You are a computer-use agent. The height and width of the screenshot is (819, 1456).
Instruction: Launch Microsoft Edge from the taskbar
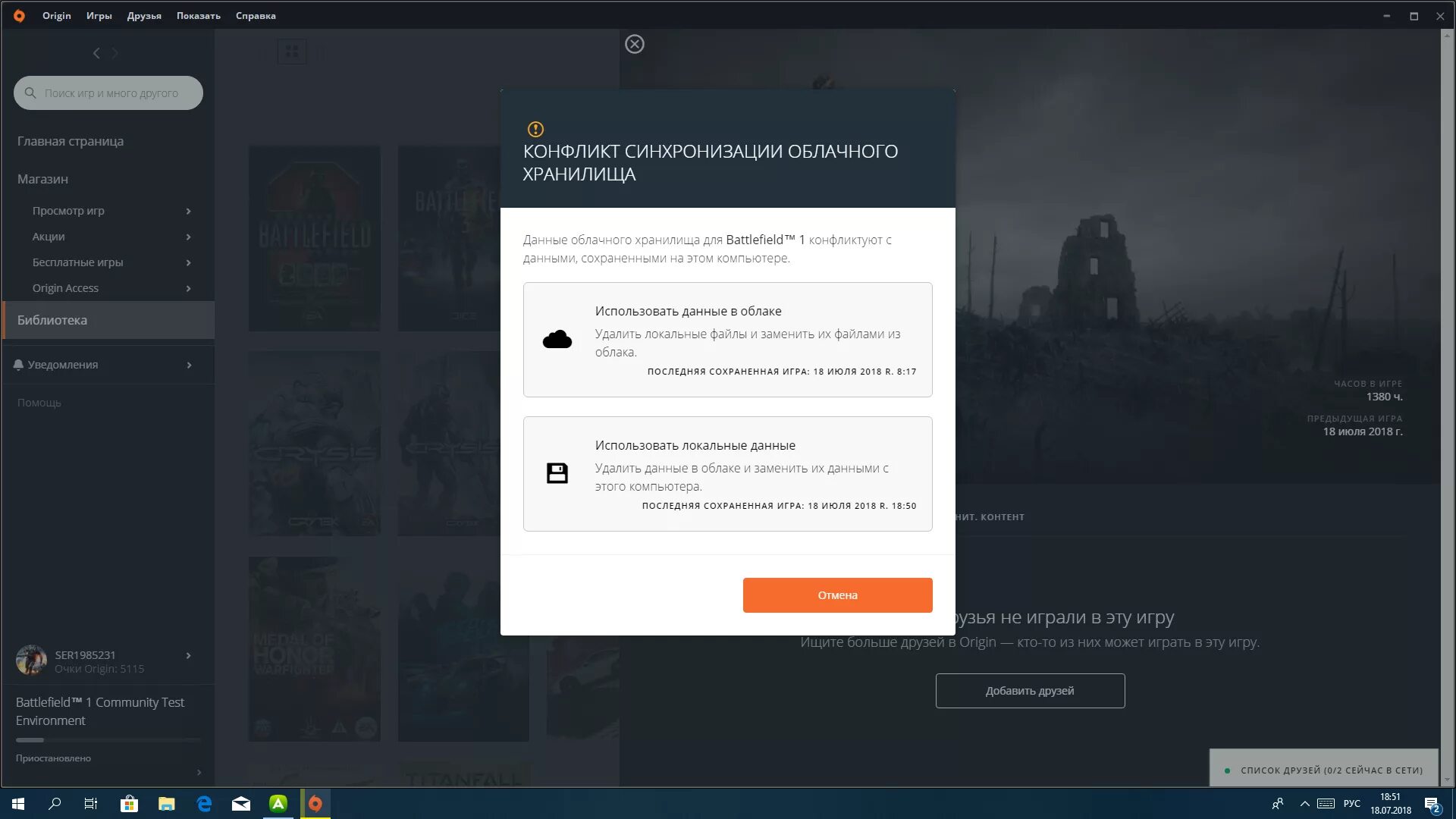coord(204,804)
